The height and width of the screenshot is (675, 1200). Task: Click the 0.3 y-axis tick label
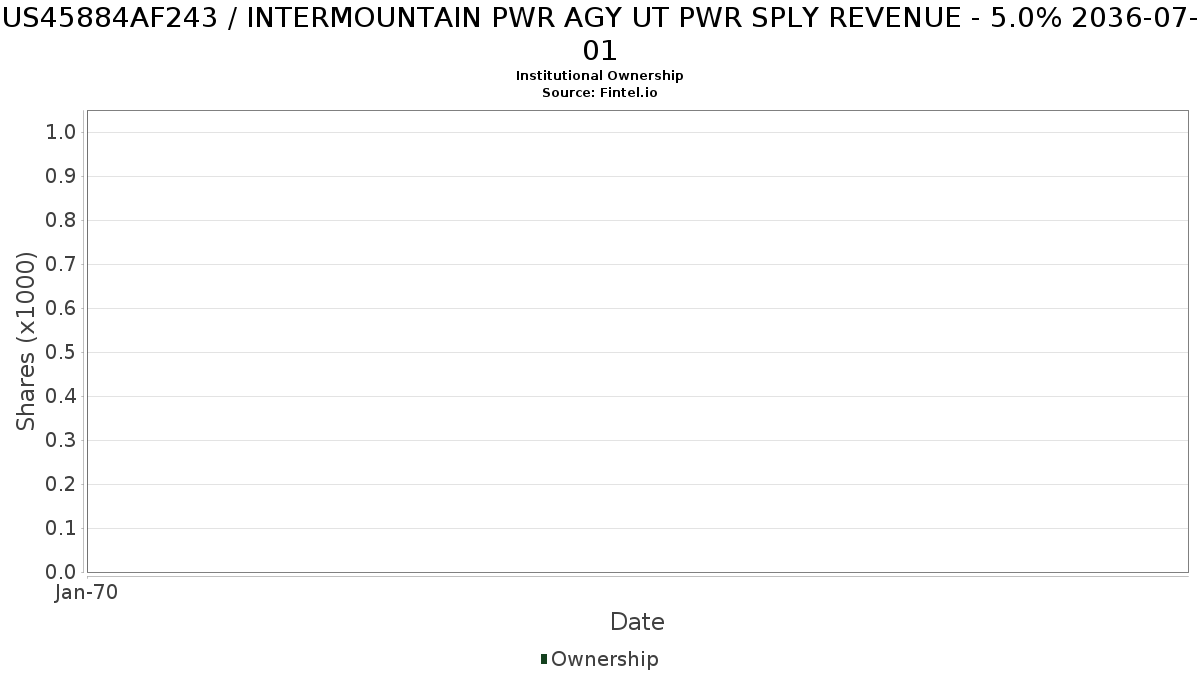coord(61,440)
